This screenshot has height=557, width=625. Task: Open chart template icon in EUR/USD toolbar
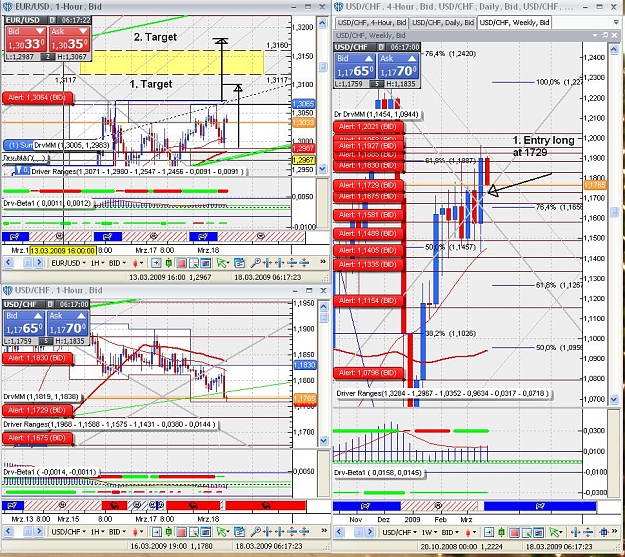point(239,263)
